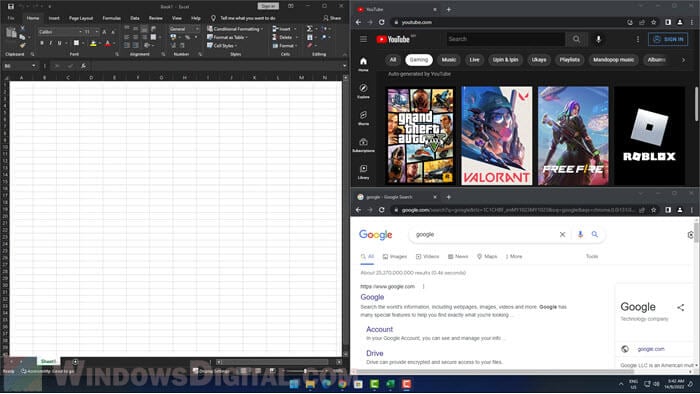Switch to the Videos tab in Google results
This screenshot has width=700, height=394.
coord(427,257)
